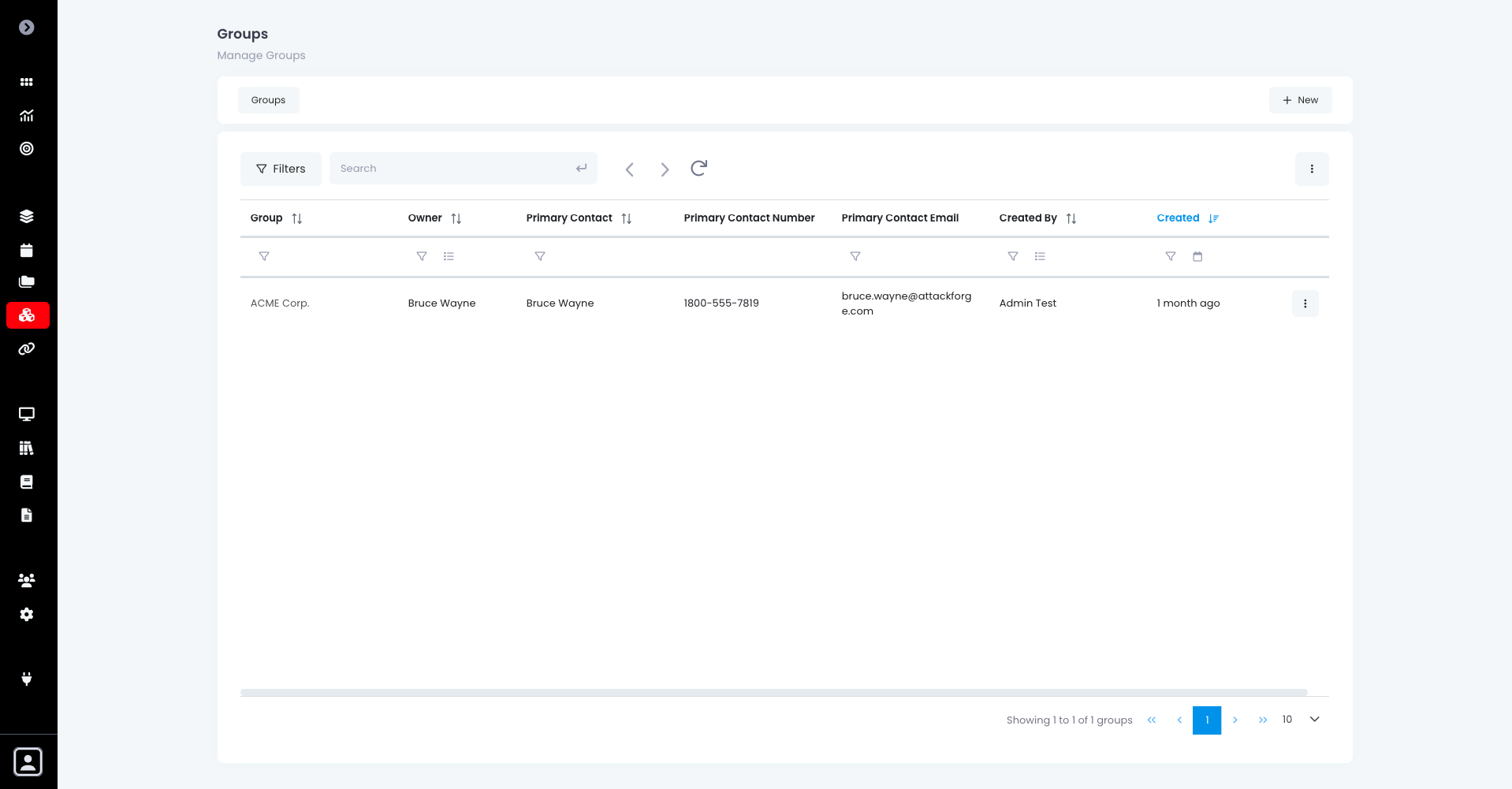This screenshot has height=789, width=1512.
Task: Toggle the Owner column list filter
Action: [x=449, y=256]
